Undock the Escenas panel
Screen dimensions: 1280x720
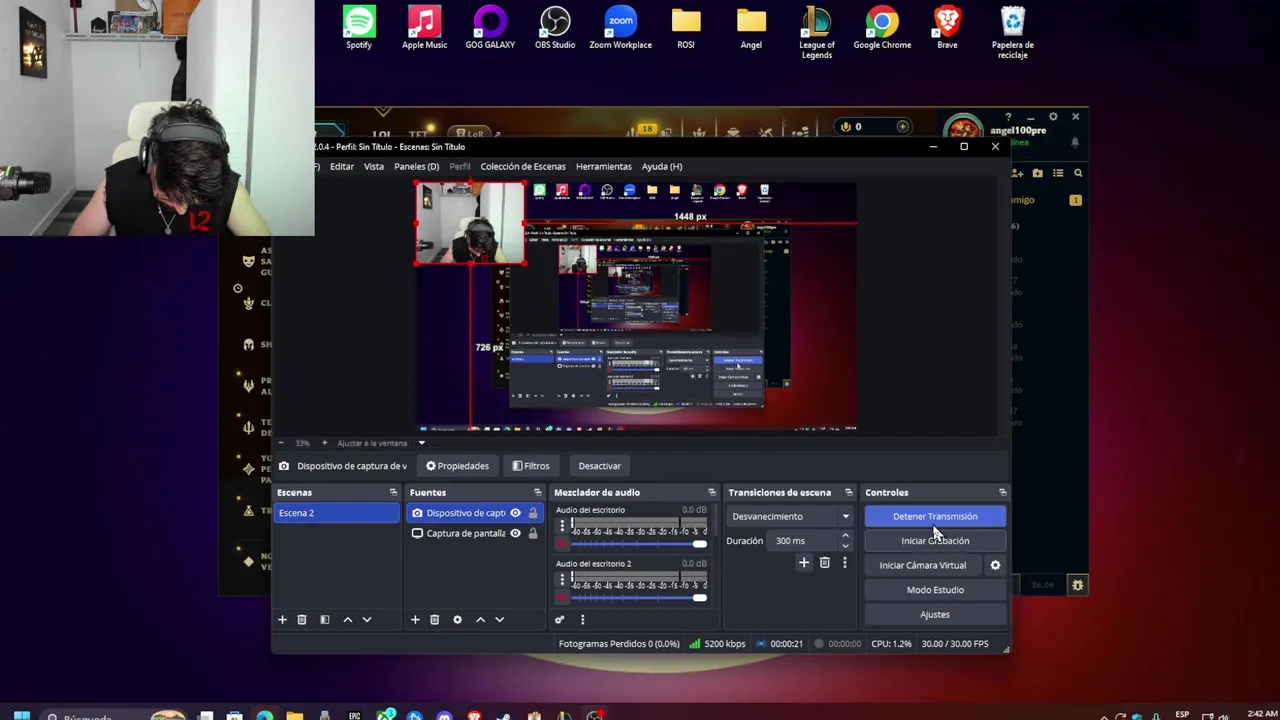[x=393, y=492]
